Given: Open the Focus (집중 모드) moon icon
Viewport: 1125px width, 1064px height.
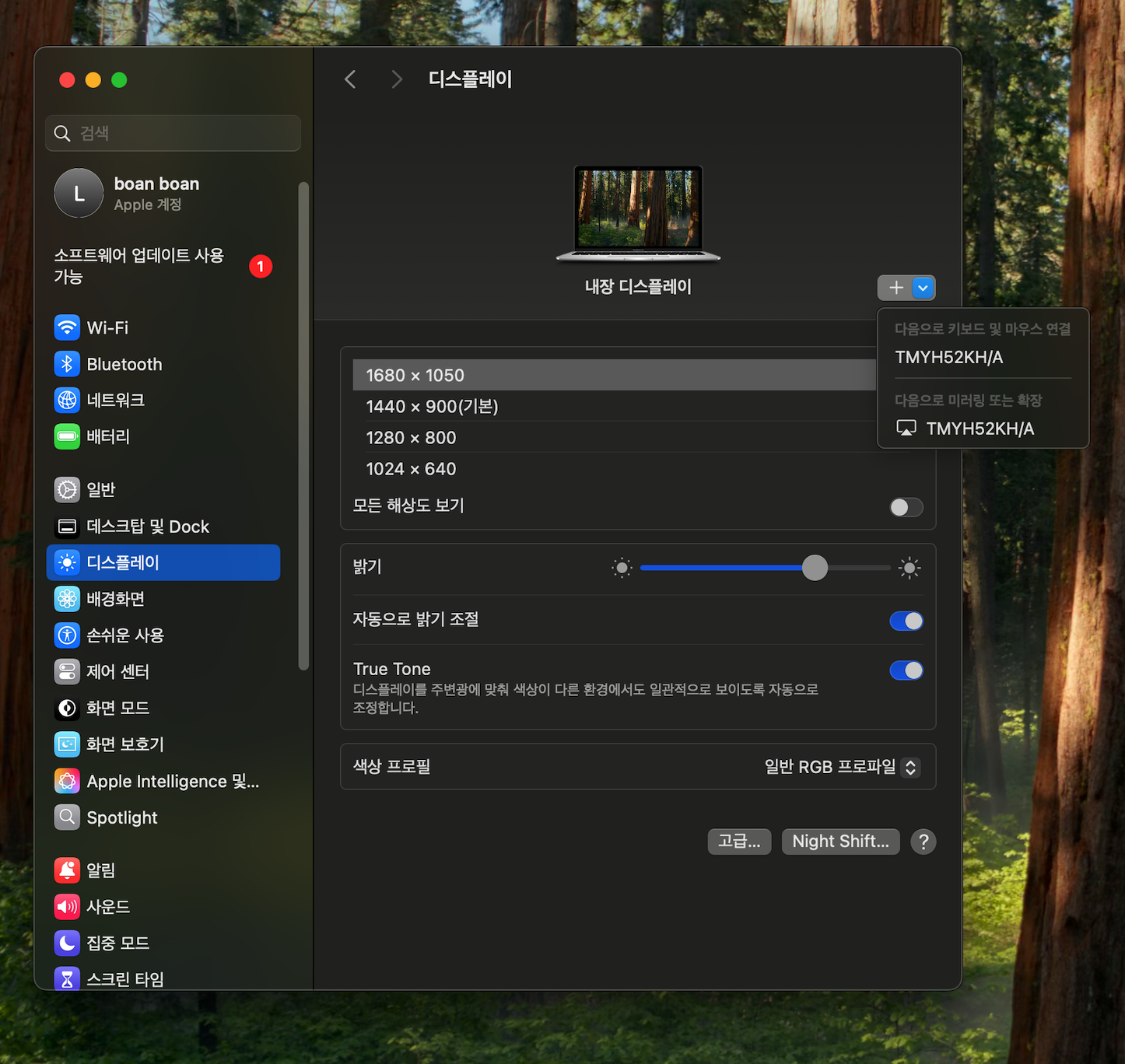Looking at the screenshot, I should [68, 943].
